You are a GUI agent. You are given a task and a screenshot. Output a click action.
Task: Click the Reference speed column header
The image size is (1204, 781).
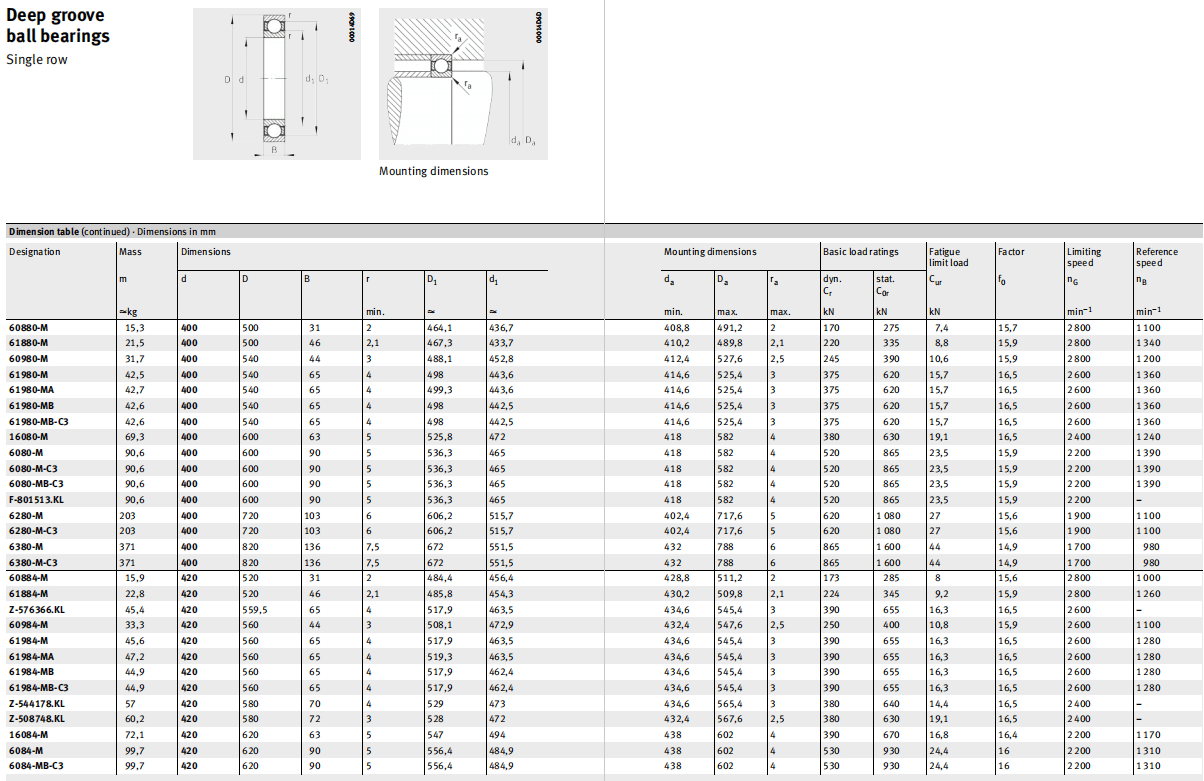point(1156,257)
